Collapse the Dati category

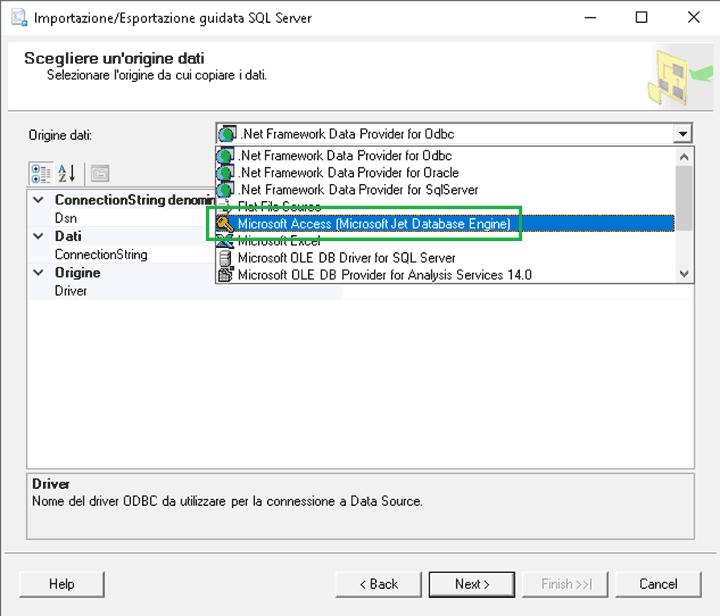coord(39,236)
